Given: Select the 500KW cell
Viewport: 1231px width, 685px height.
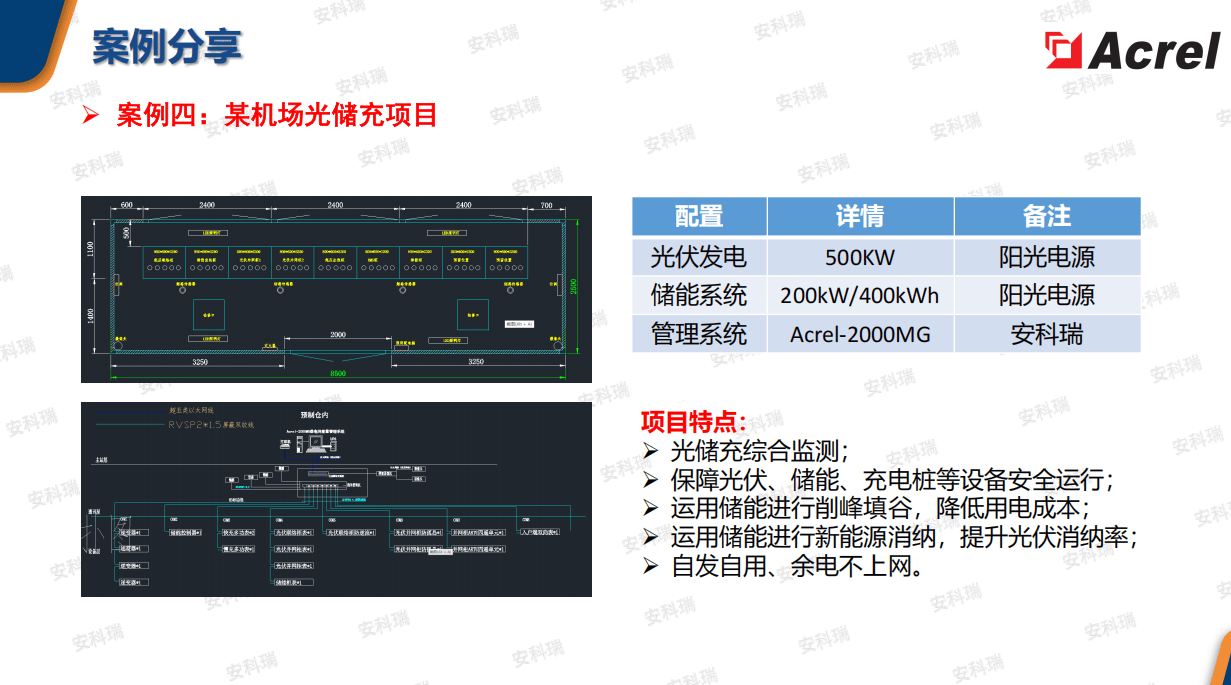Looking at the screenshot, I should 860,257.
